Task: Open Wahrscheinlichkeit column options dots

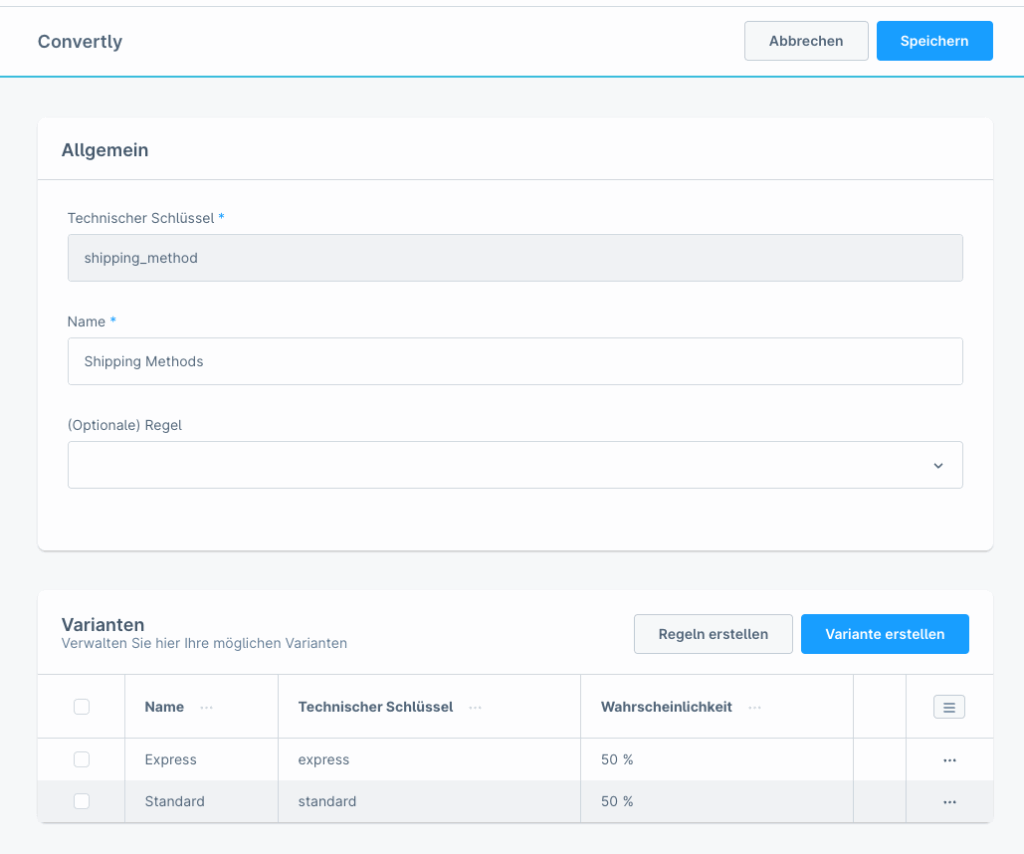Action: (x=754, y=708)
